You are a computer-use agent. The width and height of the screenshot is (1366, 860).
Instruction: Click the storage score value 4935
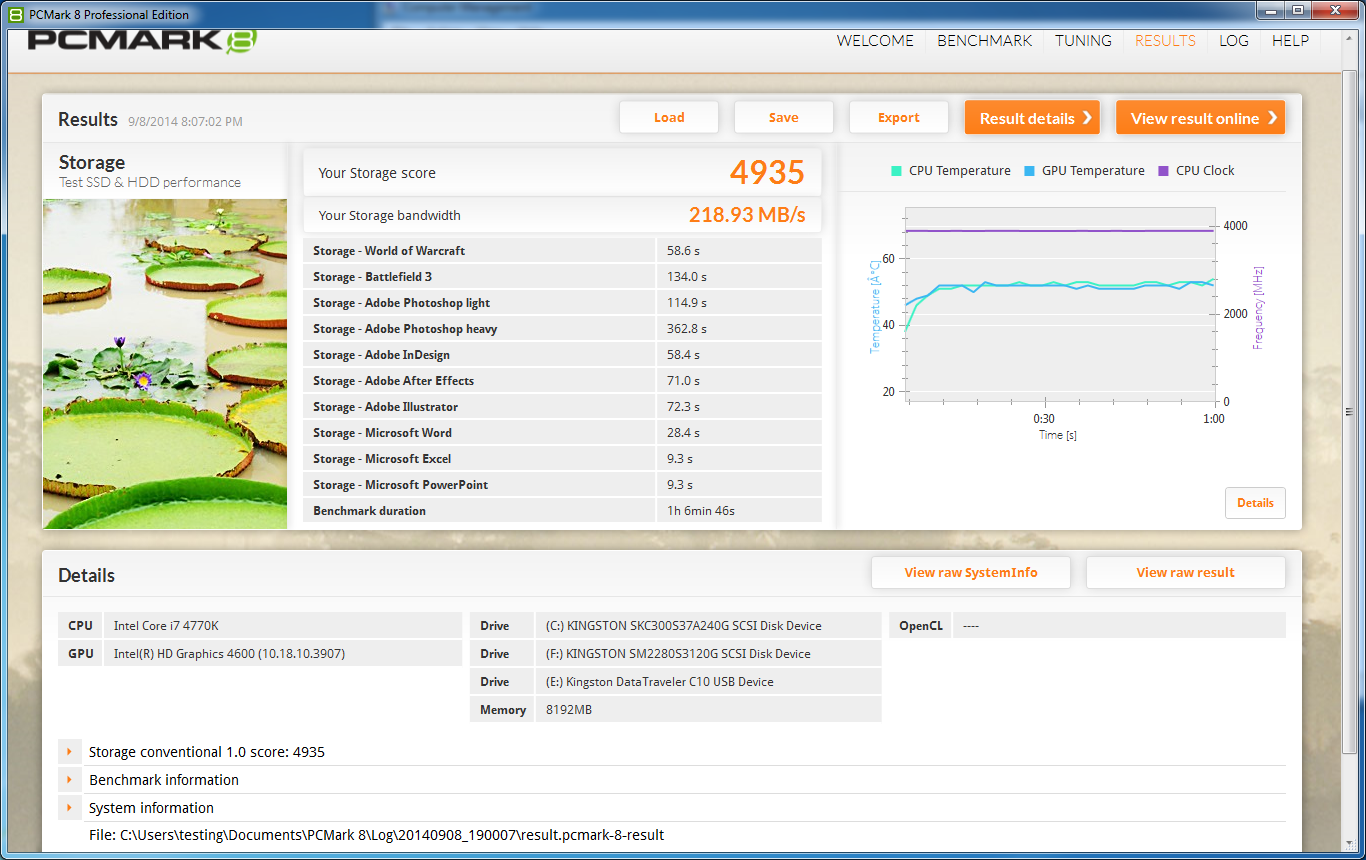(x=767, y=173)
